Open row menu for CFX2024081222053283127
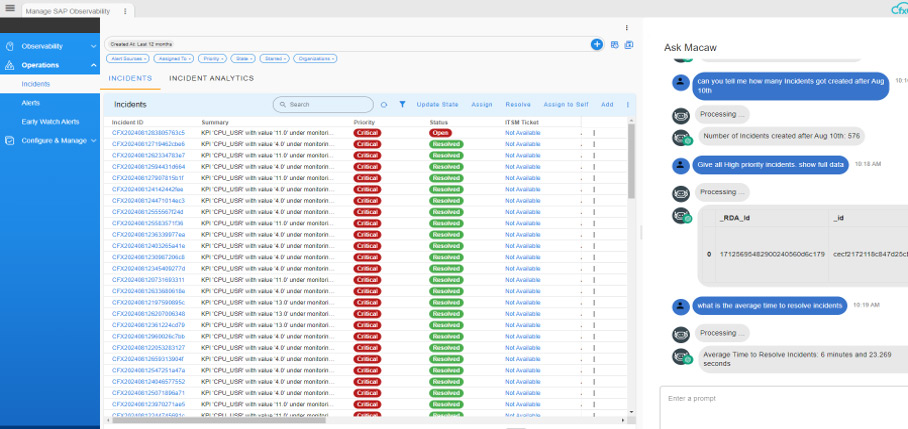Image resolution: width=908 pixels, height=429 pixels. (594, 347)
